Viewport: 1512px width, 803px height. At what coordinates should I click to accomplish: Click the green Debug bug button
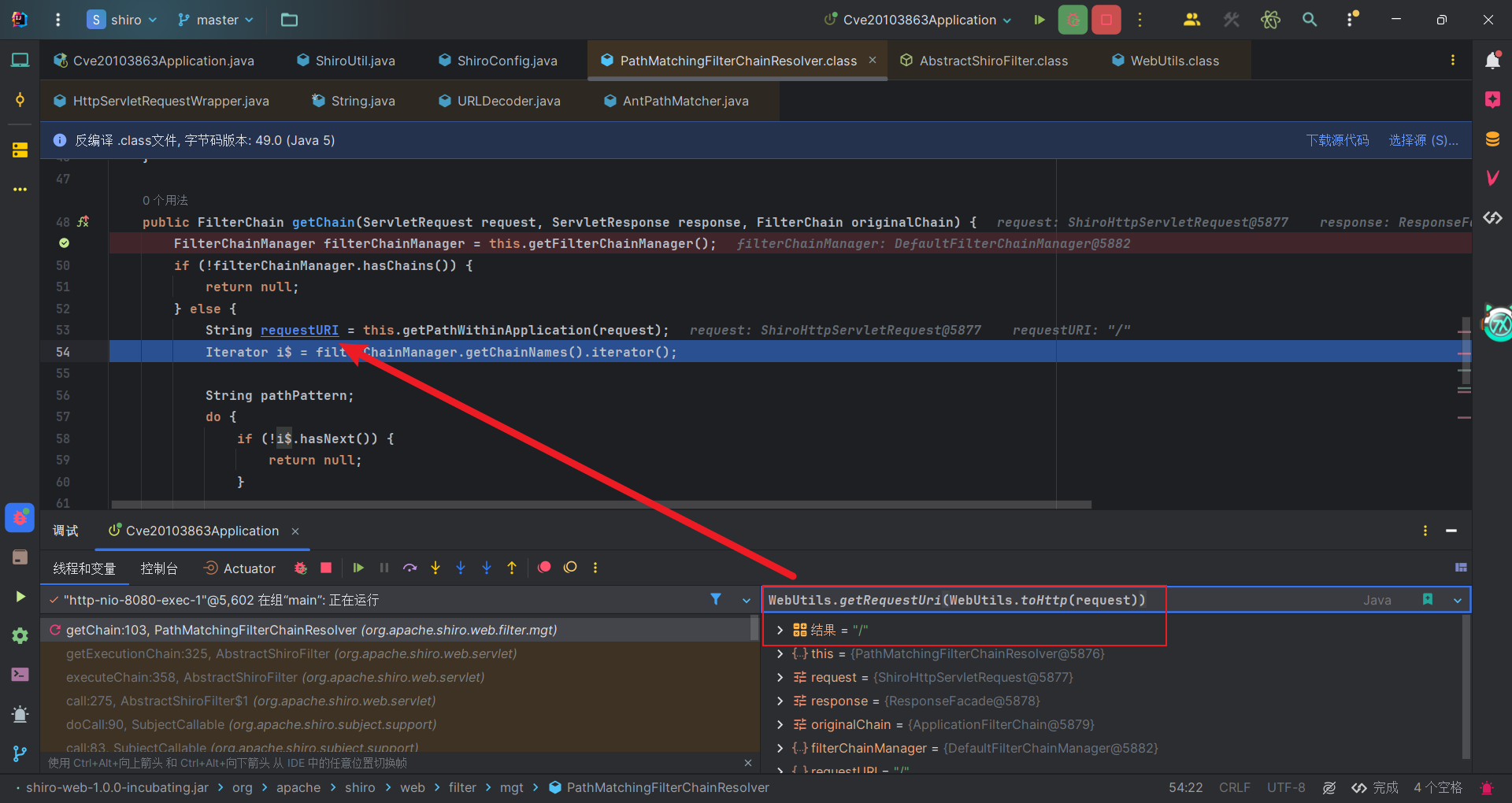click(x=1073, y=20)
